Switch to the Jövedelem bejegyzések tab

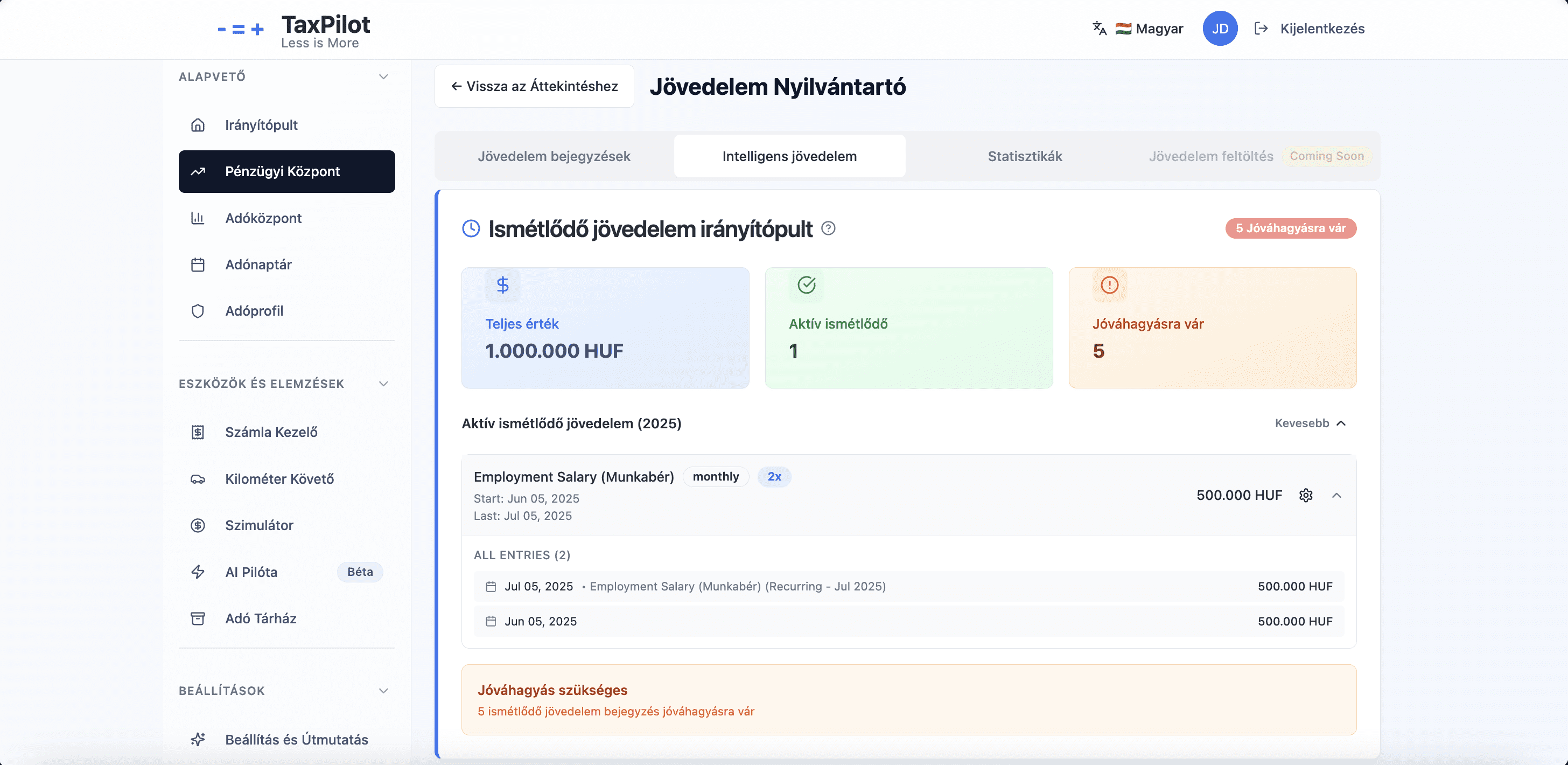point(554,157)
